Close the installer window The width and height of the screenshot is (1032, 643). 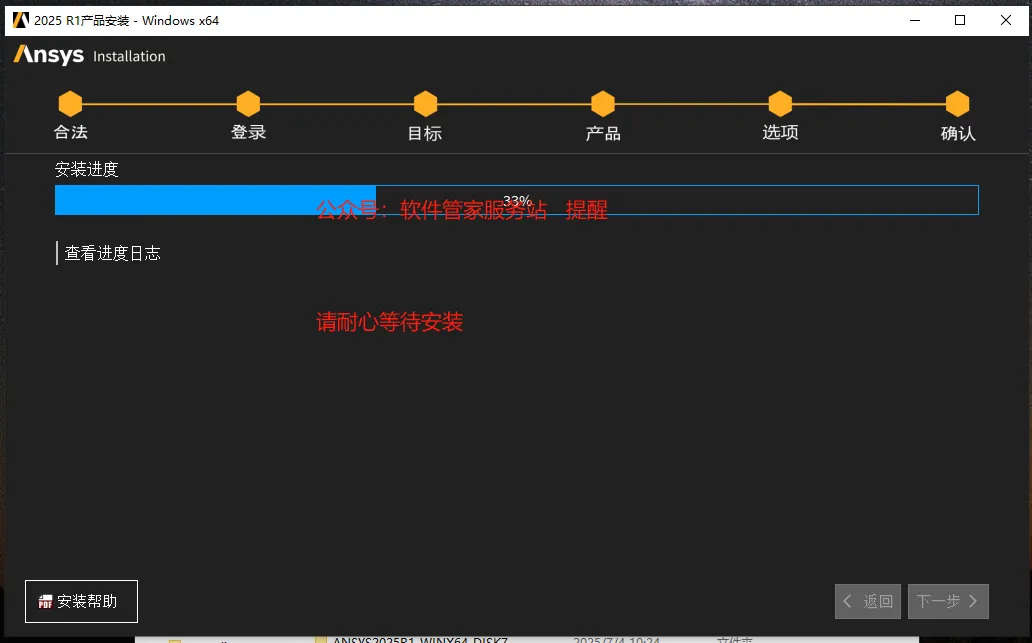click(1006, 20)
